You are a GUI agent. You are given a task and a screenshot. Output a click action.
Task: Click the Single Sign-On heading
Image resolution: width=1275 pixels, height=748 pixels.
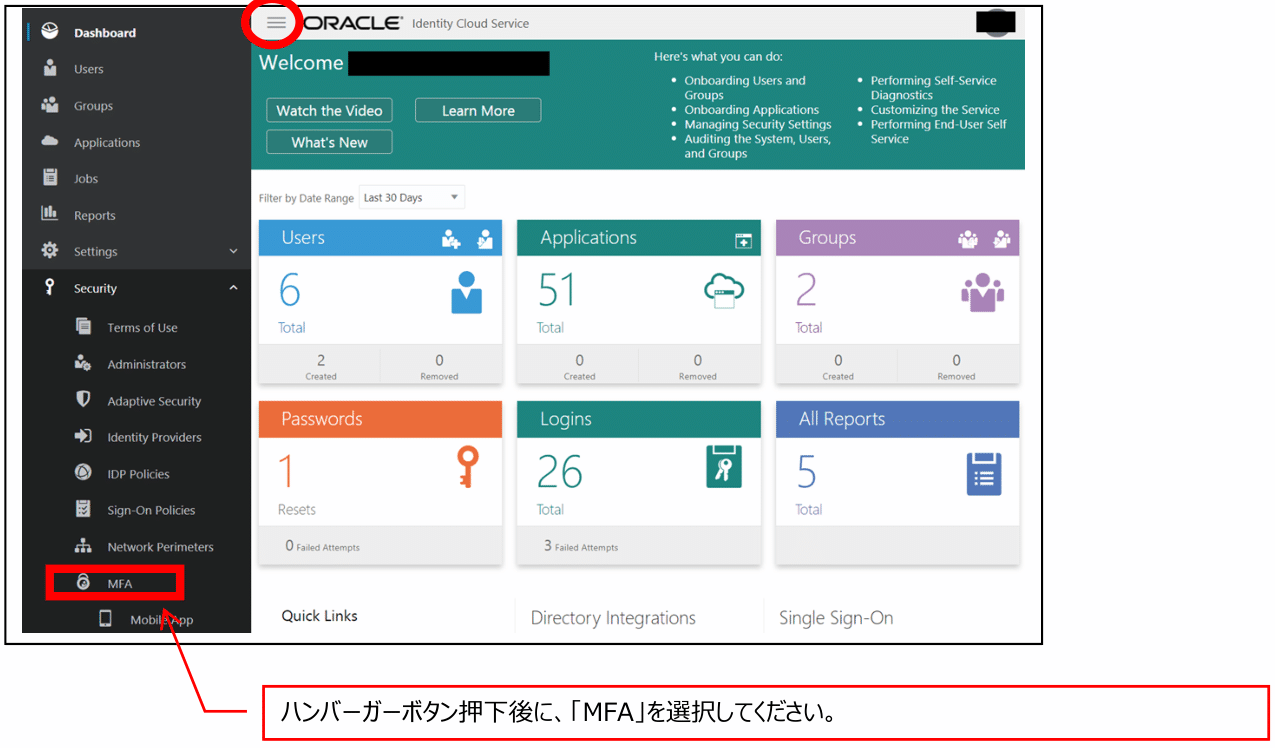point(836,618)
